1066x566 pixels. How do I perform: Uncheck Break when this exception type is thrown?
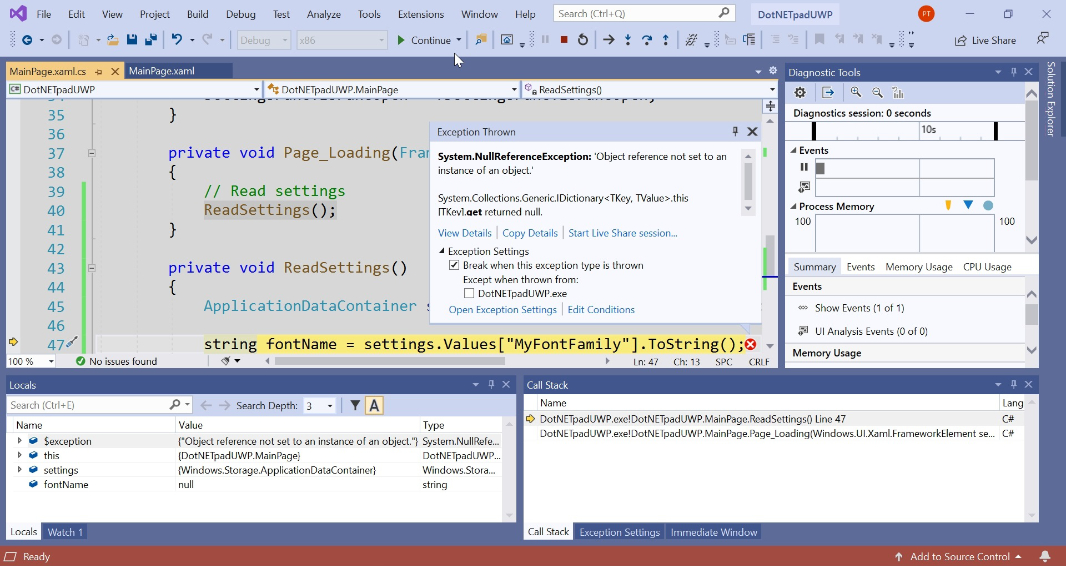point(454,266)
